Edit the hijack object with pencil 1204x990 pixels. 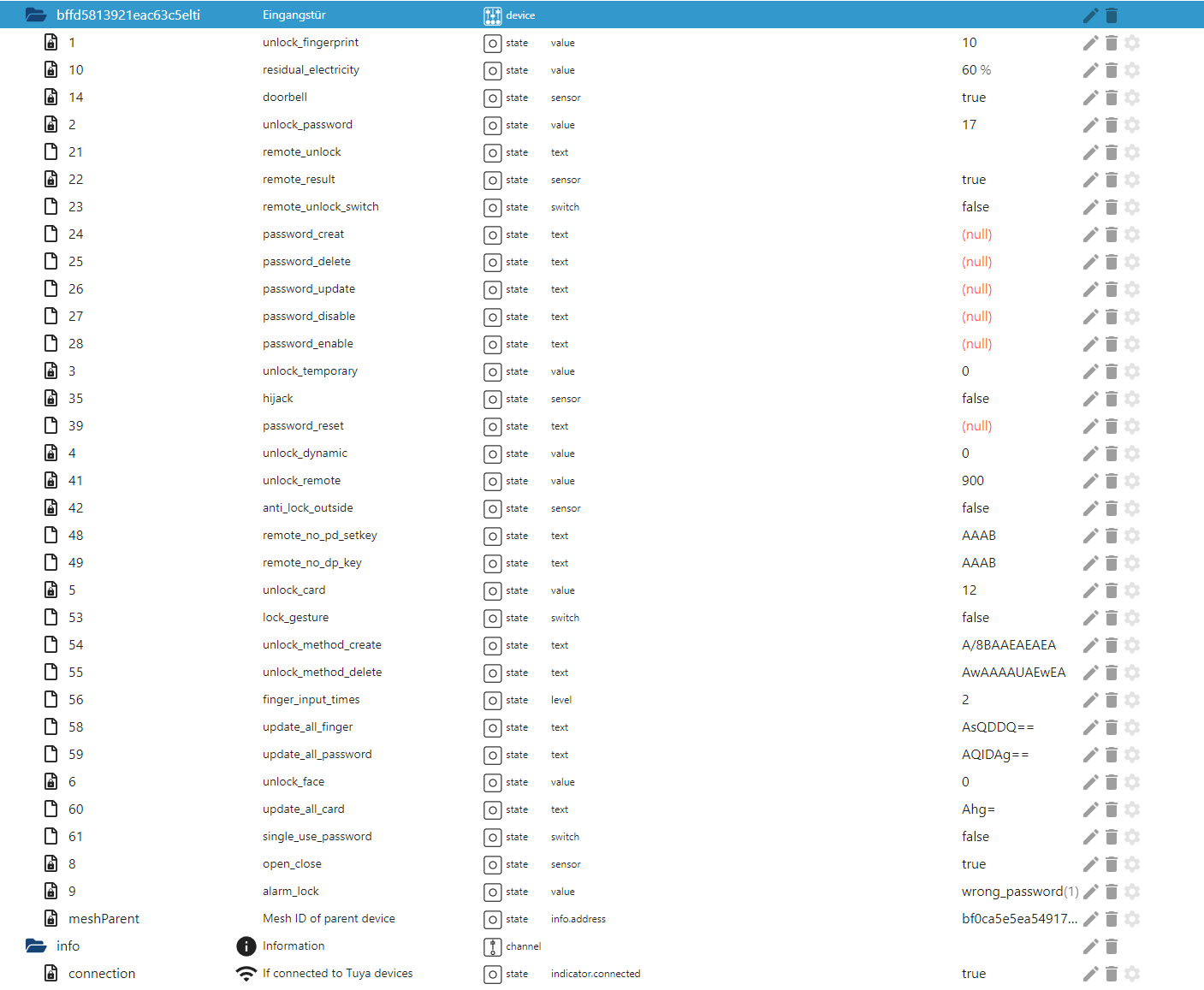click(1090, 399)
